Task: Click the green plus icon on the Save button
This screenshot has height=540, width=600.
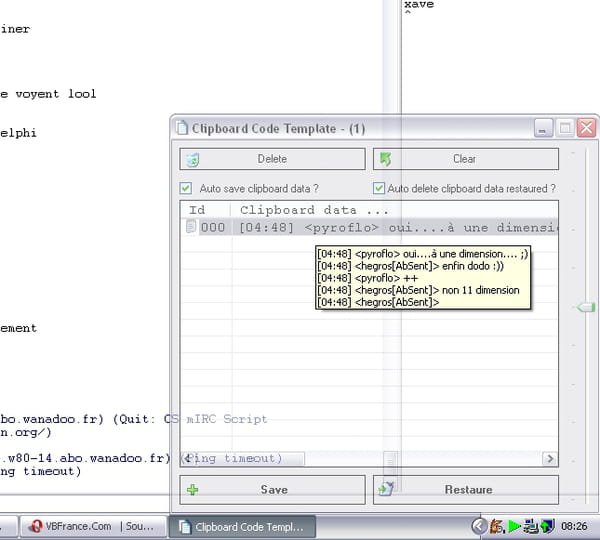Action: point(192,489)
